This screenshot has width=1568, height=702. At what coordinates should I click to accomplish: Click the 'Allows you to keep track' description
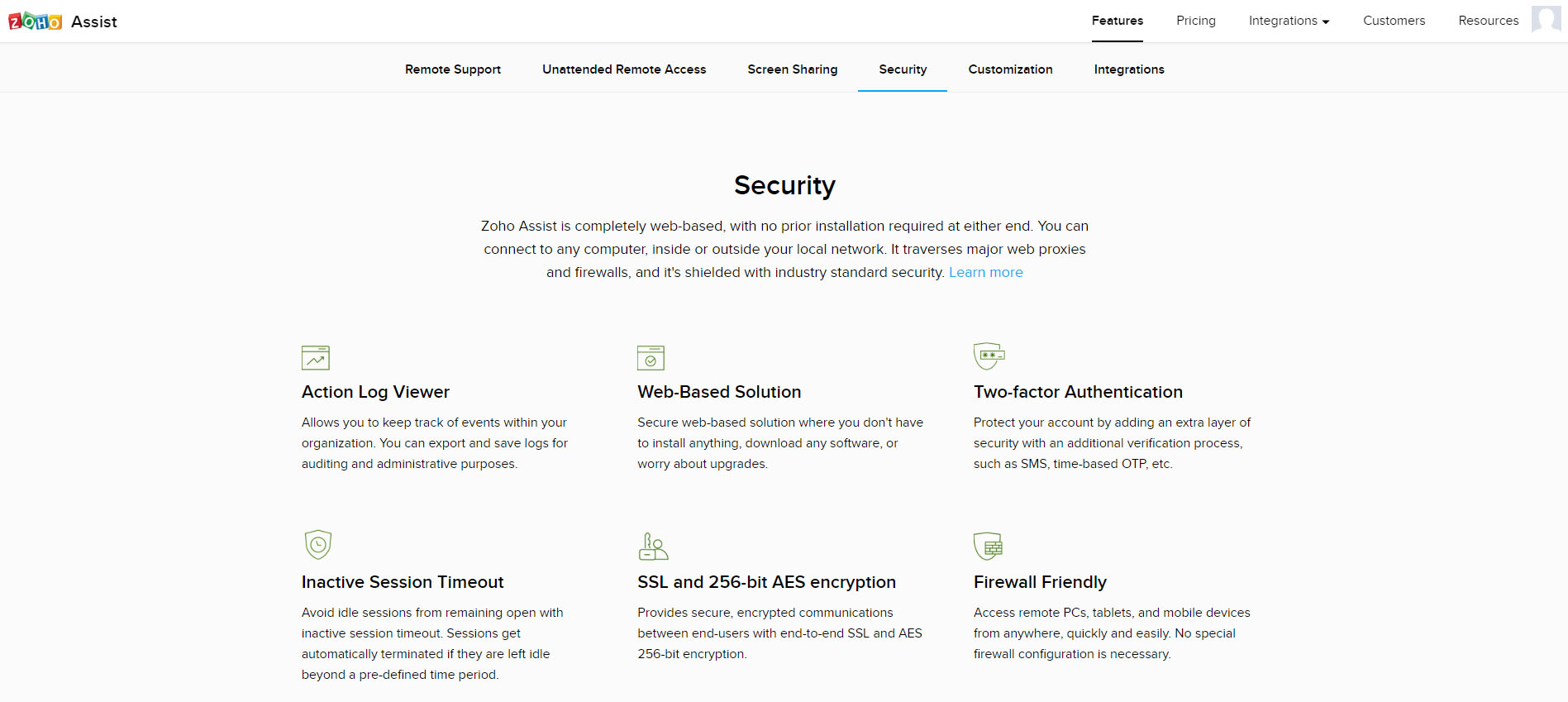[x=435, y=443]
